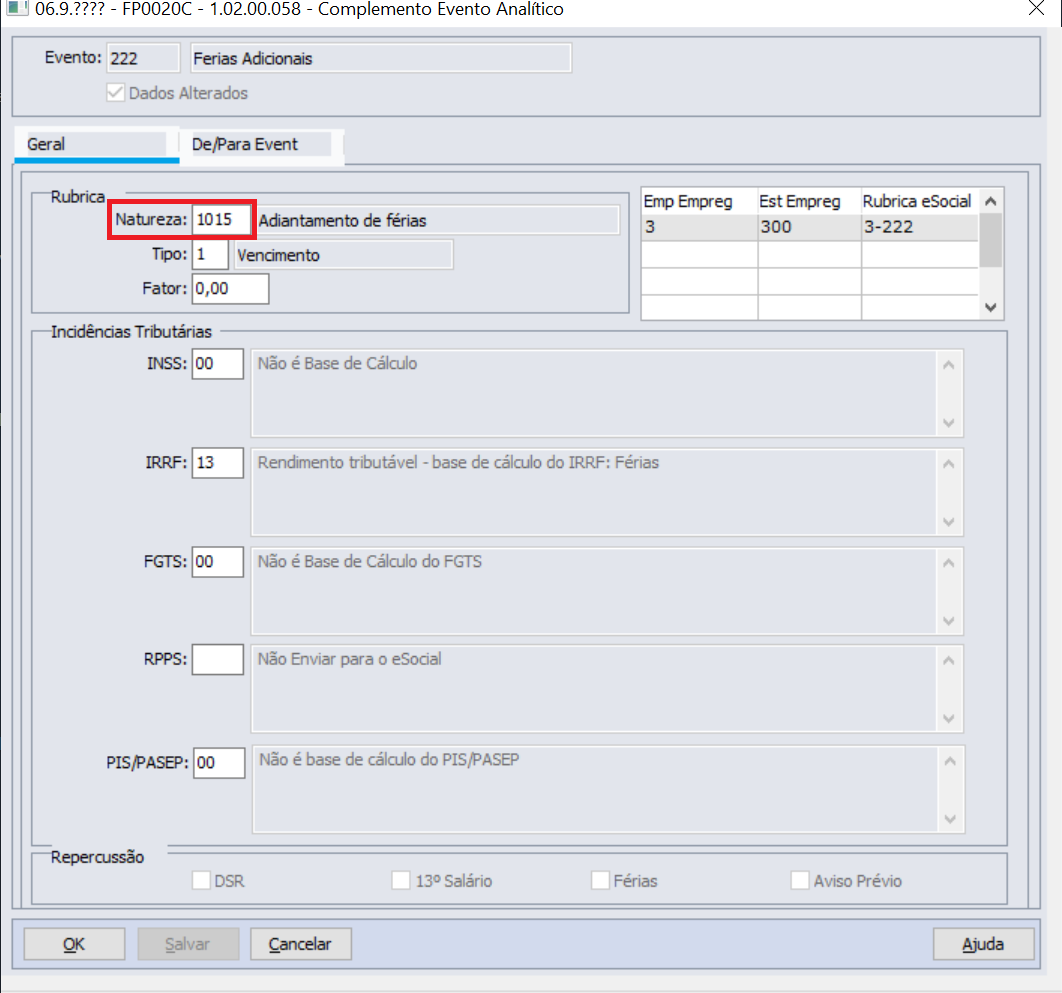Click the Tipo code field

pyautogui.click(x=210, y=255)
